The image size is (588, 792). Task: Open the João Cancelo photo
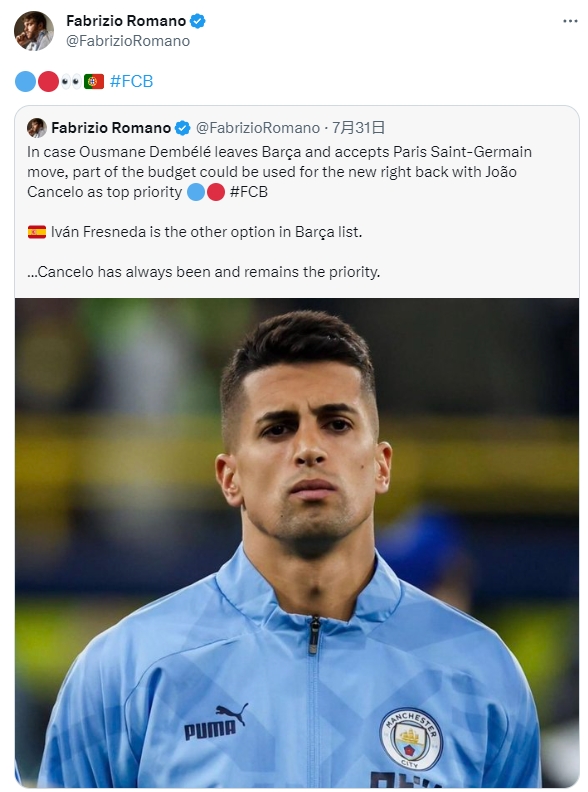click(x=297, y=542)
